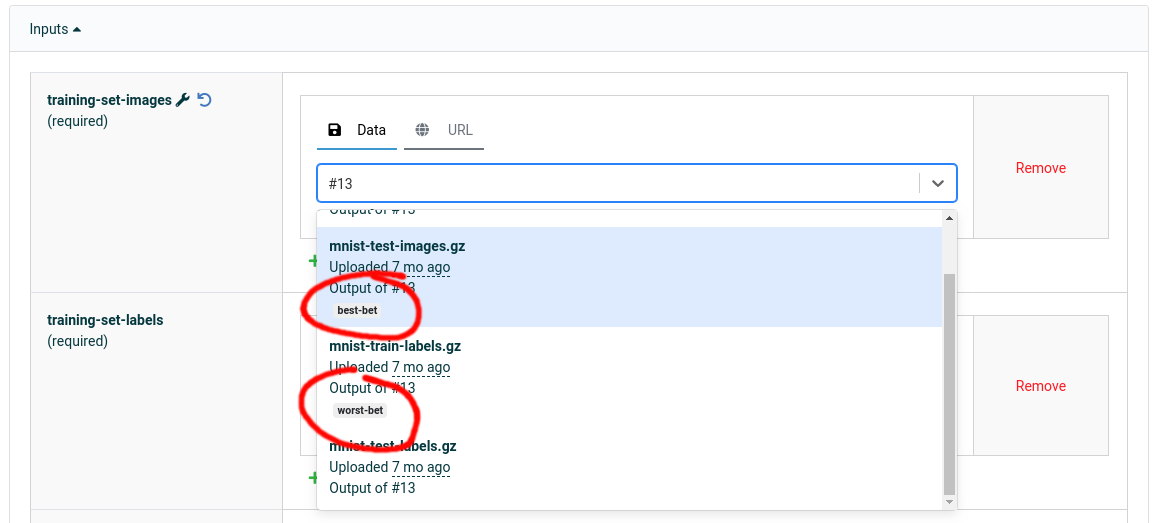This screenshot has width=1159, height=523.
Task: Click '7 mo ago' under mnist-test-images.gz
Action: [x=421, y=267]
